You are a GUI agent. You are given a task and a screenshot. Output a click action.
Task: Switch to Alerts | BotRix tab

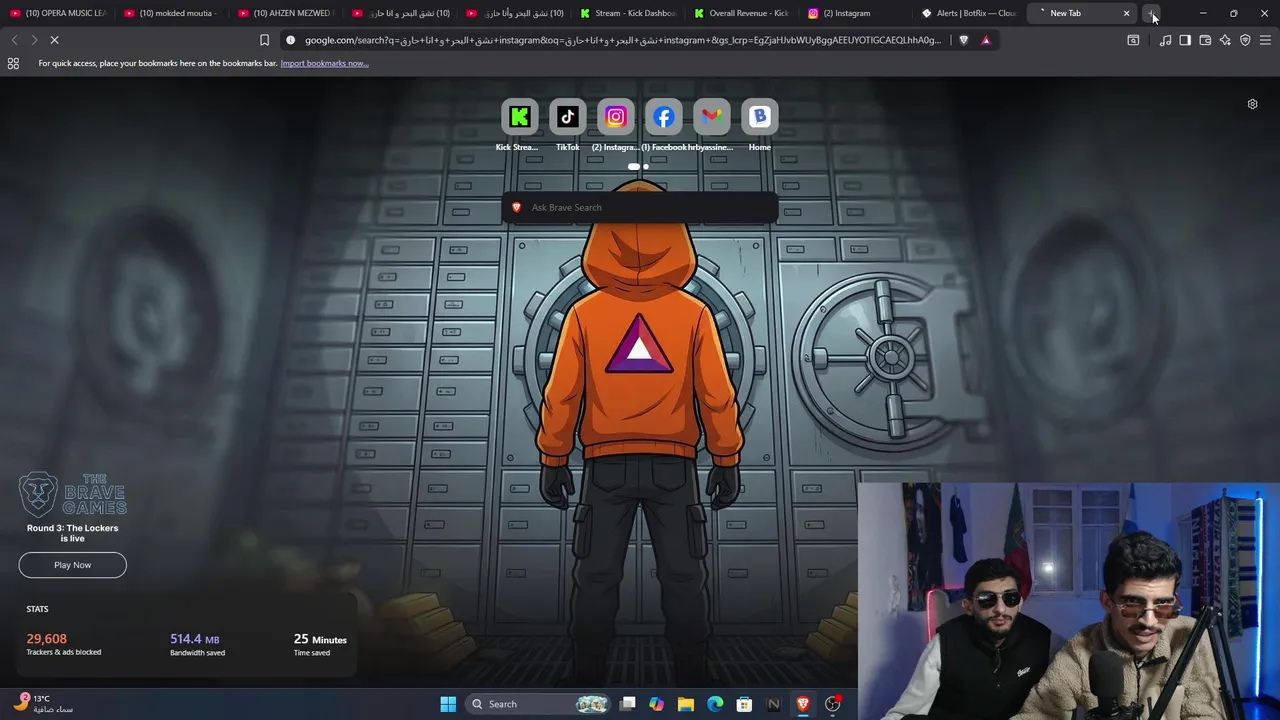[970, 13]
